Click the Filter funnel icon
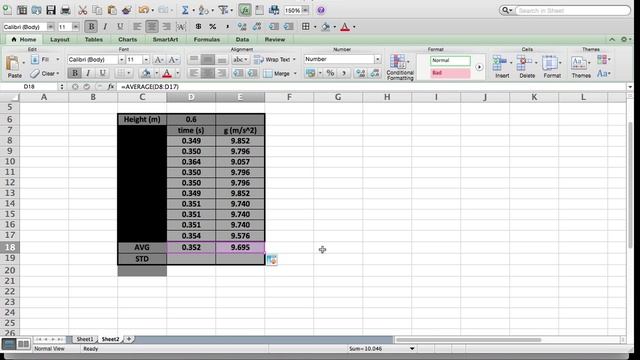The height and width of the screenshot is (360, 640). click(x=223, y=10)
